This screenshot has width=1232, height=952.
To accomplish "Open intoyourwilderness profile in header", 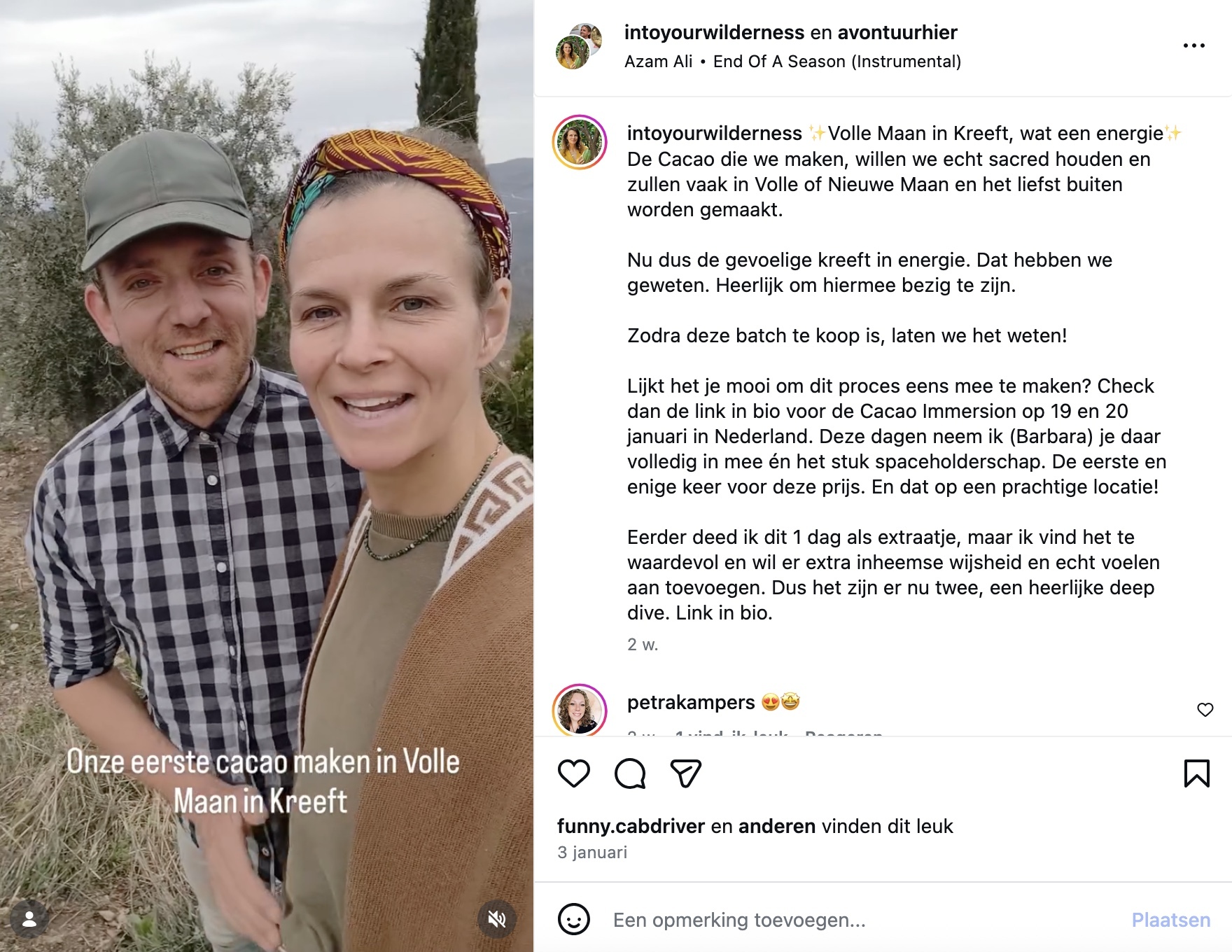I will coord(714,32).
